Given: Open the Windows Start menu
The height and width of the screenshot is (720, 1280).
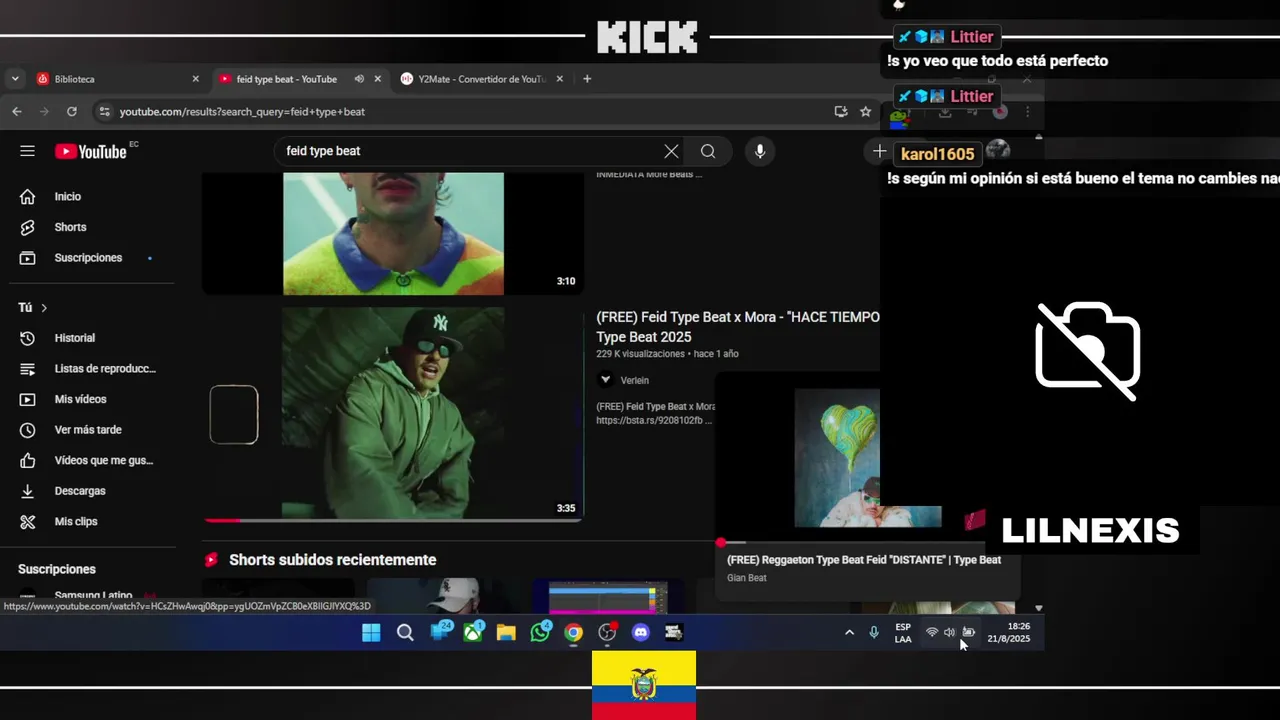Looking at the screenshot, I should (371, 632).
